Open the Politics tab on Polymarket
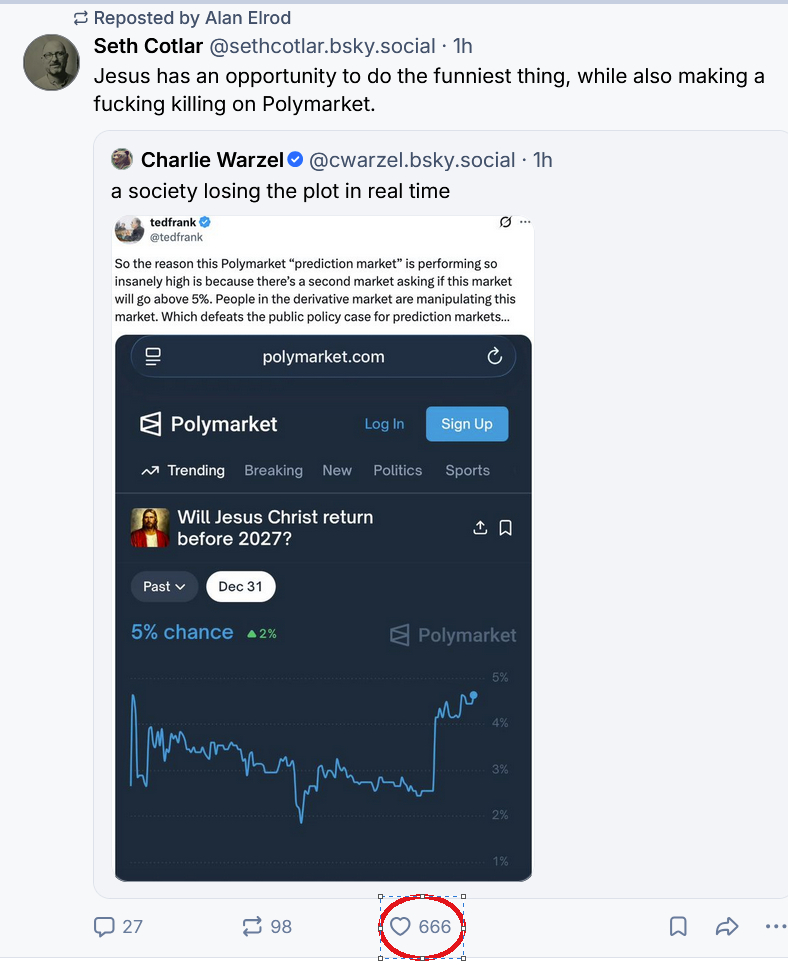This screenshot has width=788, height=967. (x=397, y=470)
